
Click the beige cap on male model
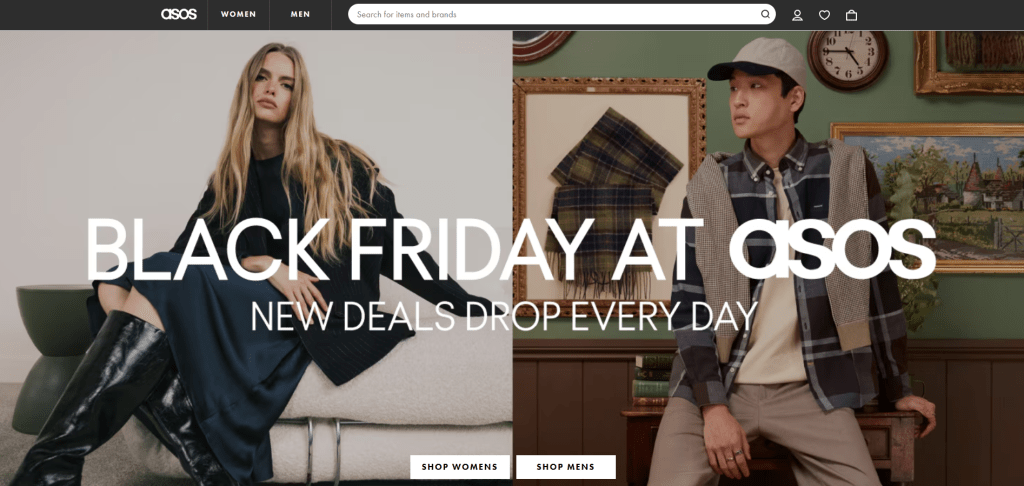(759, 60)
